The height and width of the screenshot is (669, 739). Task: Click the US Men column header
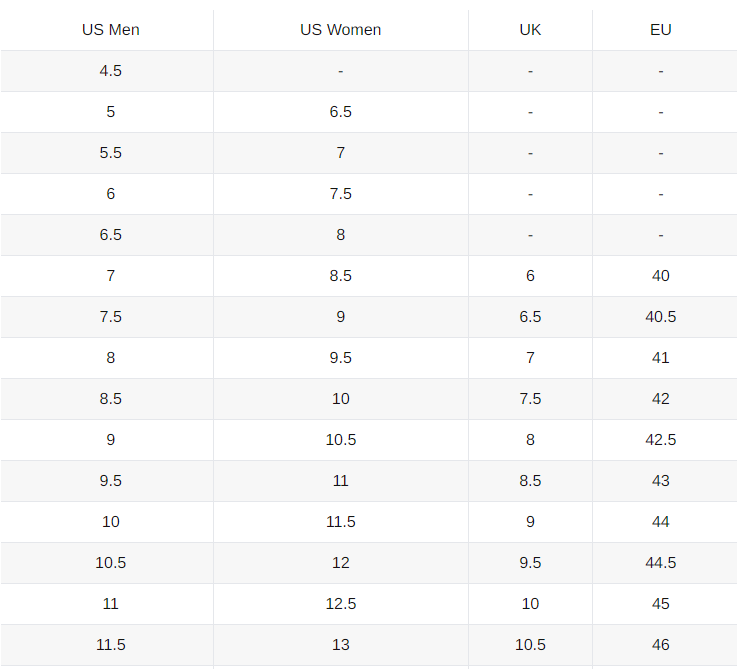tap(111, 30)
